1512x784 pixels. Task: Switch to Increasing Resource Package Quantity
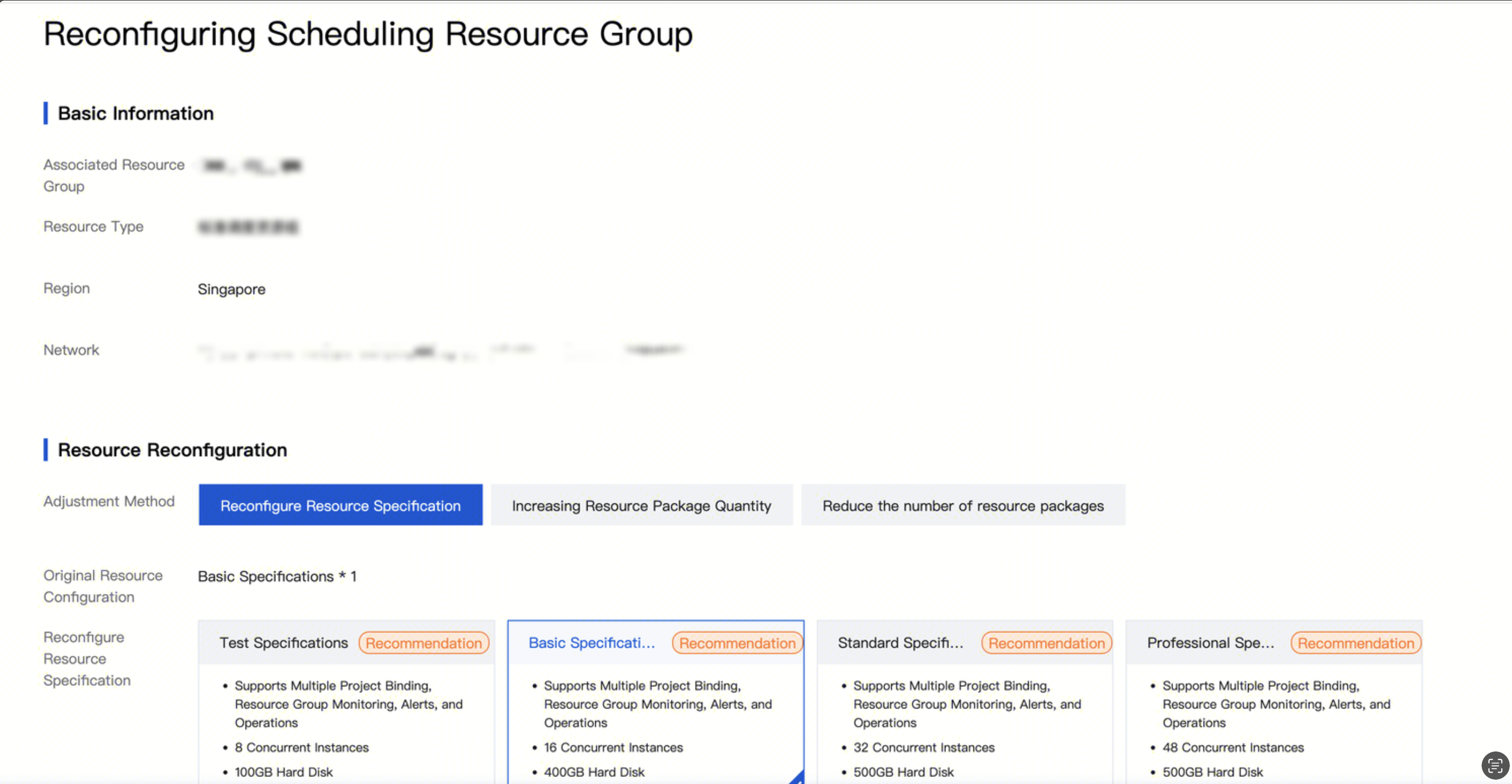pyautogui.click(x=641, y=505)
